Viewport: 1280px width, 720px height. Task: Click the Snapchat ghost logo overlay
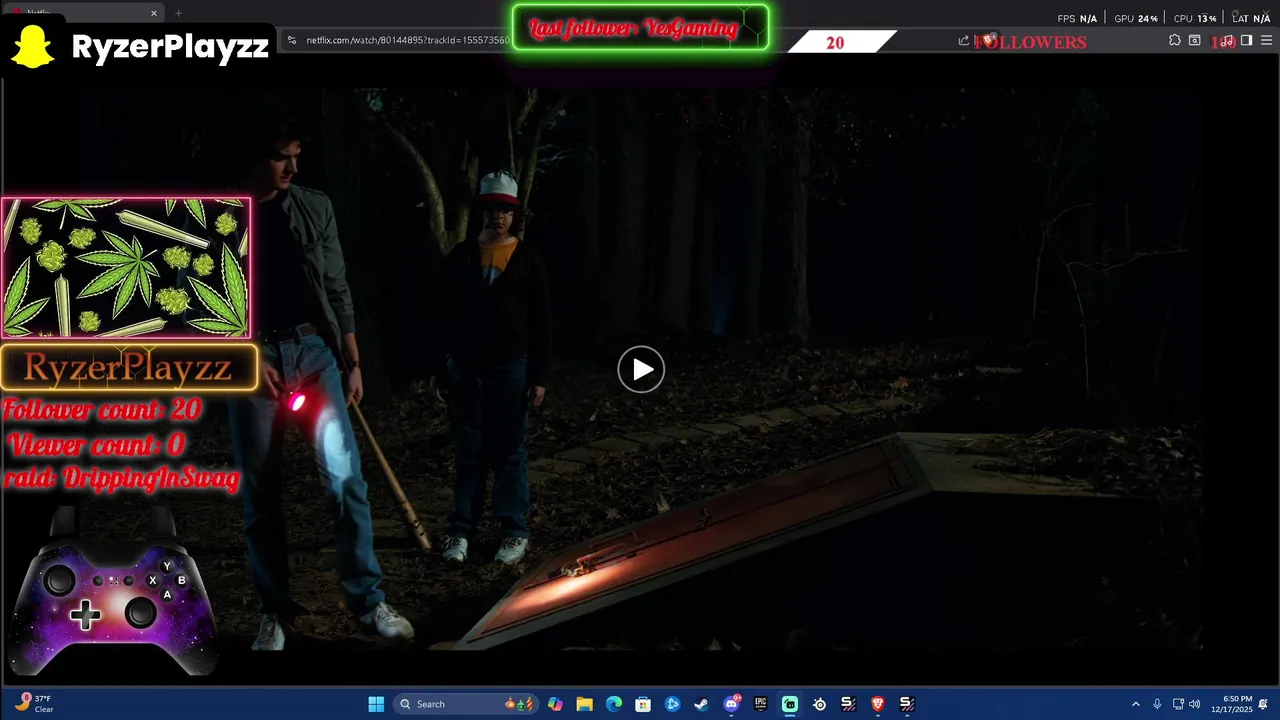tap(33, 47)
